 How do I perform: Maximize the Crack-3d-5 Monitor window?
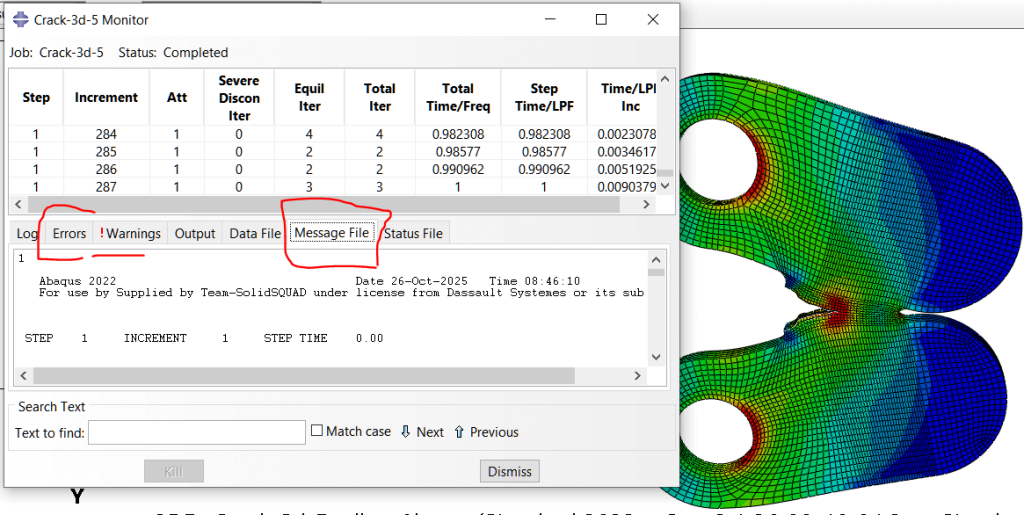(601, 20)
